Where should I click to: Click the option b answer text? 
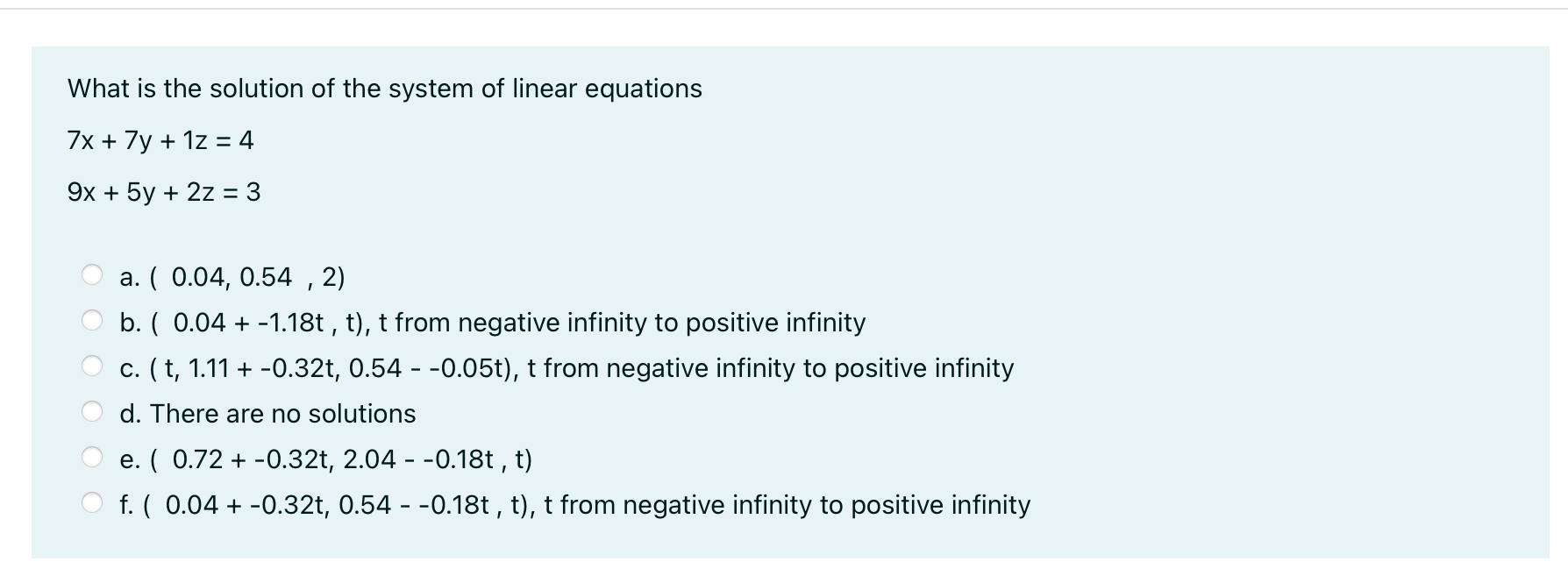(491, 323)
